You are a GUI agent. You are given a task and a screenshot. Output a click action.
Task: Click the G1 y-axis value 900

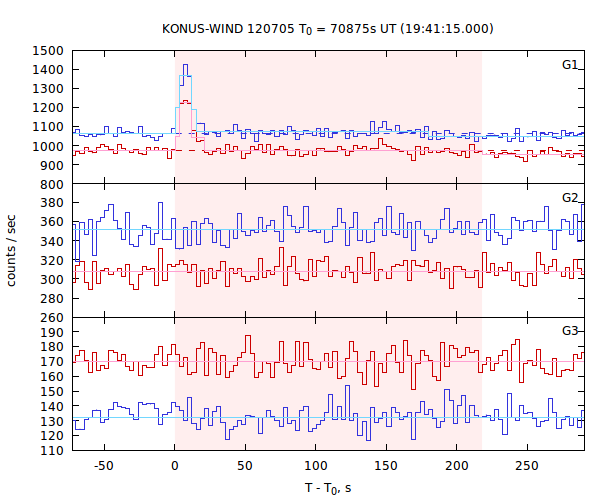click(x=52, y=165)
